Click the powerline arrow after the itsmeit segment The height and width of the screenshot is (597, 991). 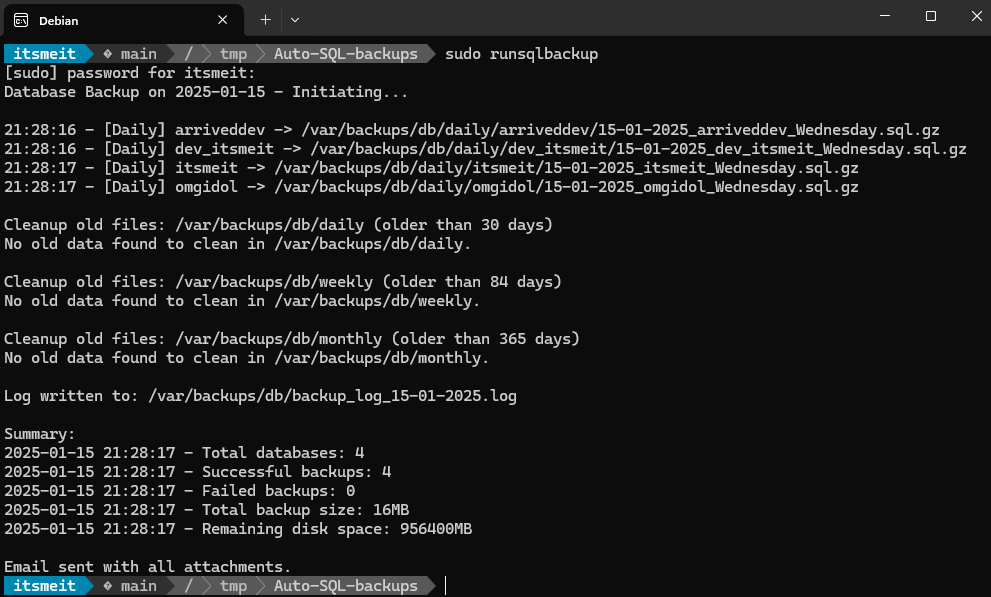click(x=89, y=53)
